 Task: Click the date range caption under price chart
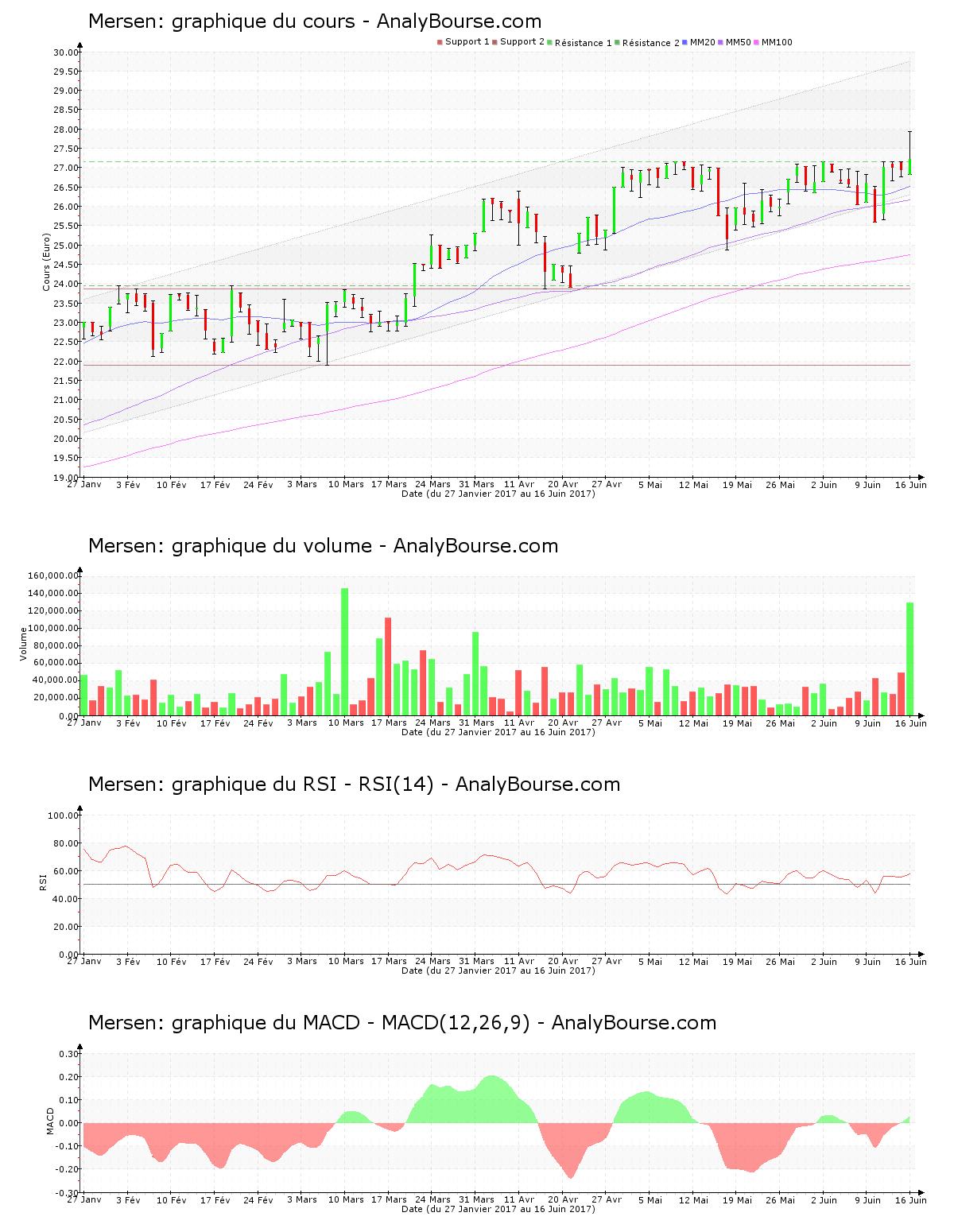[x=498, y=494]
